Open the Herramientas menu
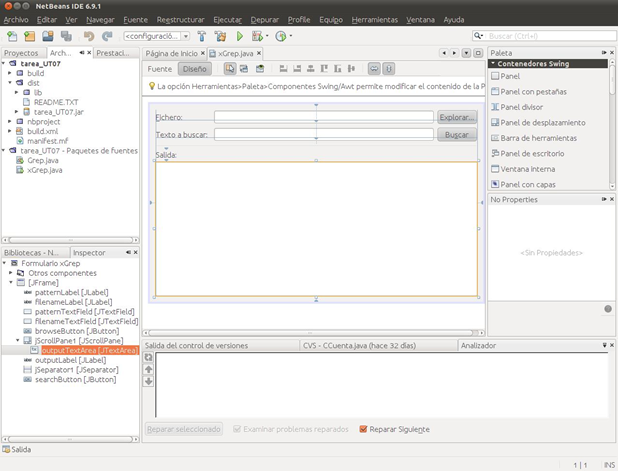 [x=374, y=20]
